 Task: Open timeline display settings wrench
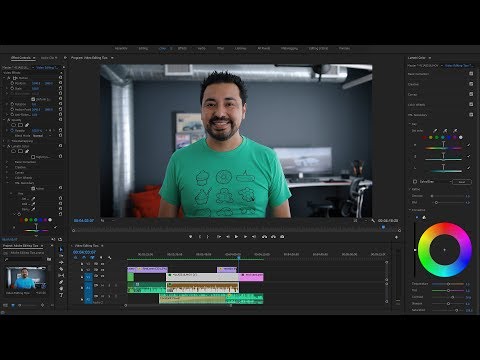110,258
